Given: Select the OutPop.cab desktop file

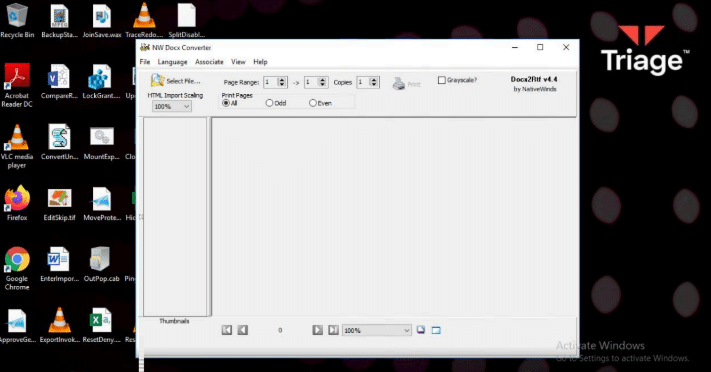Looking at the screenshot, I should tap(102, 264).
